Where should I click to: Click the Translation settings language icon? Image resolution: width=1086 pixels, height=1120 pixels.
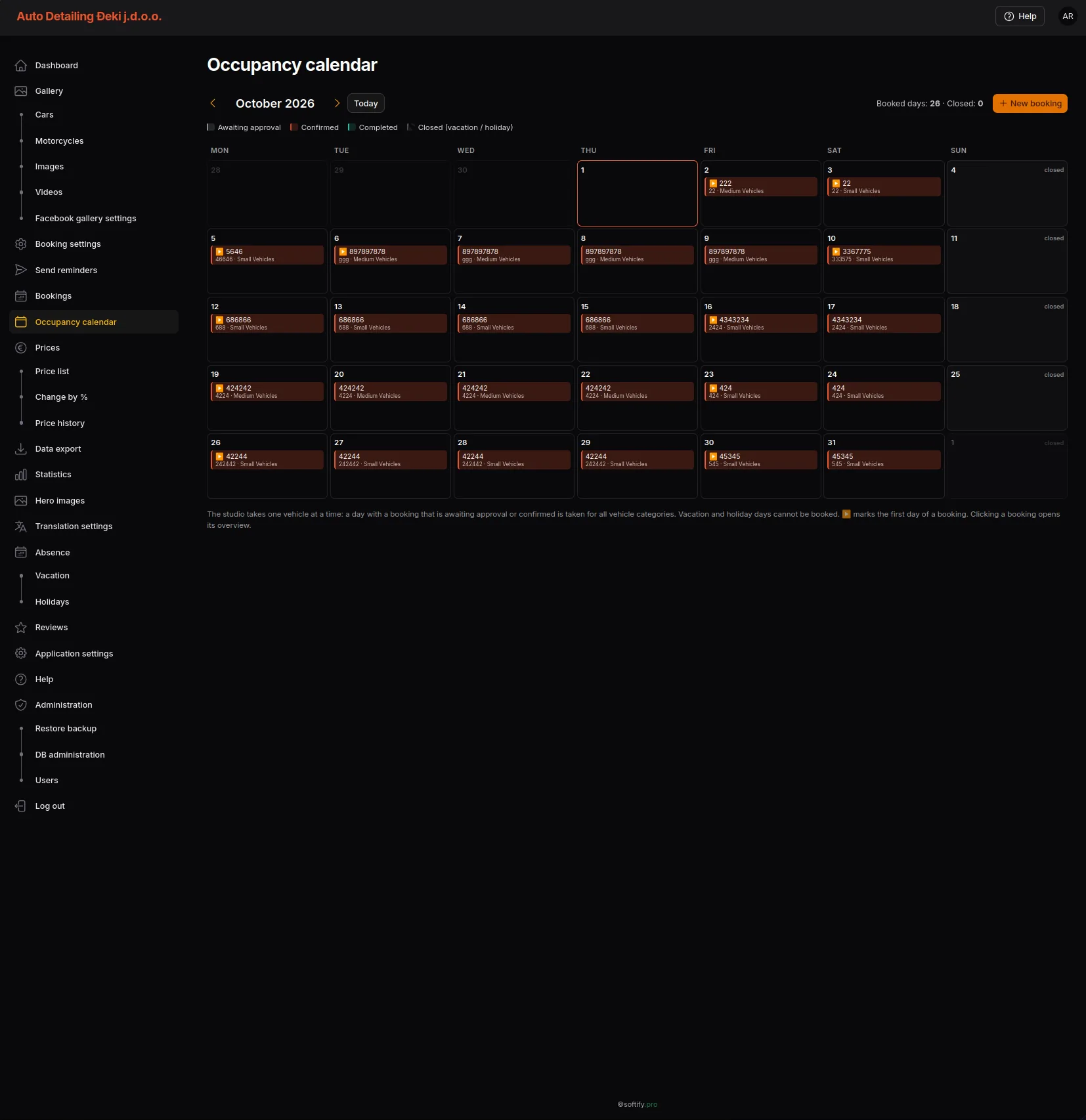(x=21, y=527)
